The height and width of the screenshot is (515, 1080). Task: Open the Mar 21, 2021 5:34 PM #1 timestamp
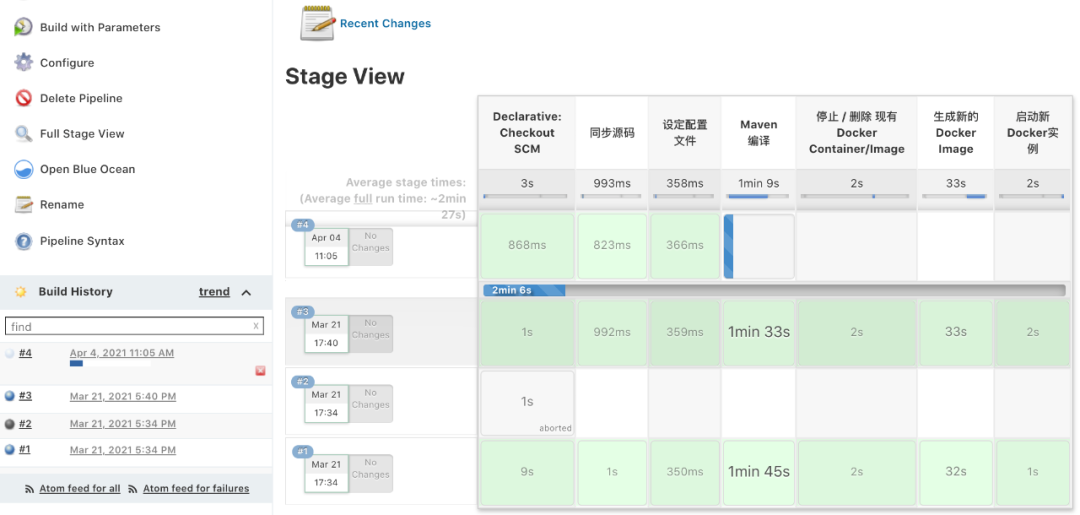coord(123,450)
